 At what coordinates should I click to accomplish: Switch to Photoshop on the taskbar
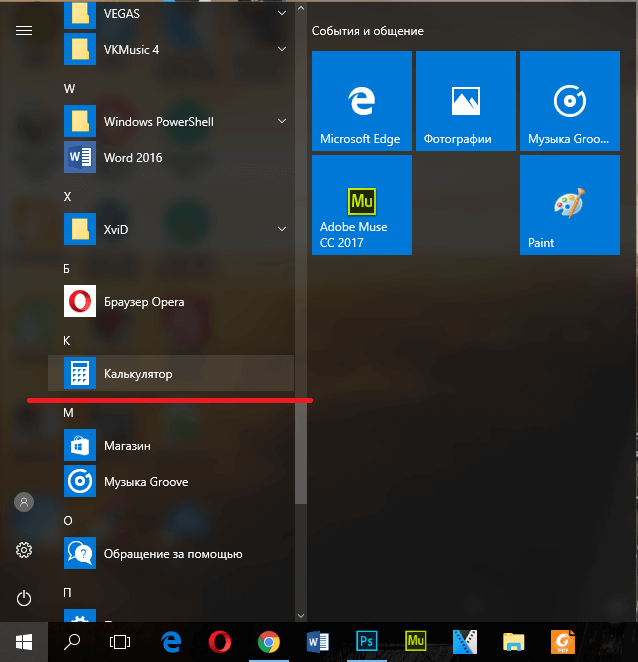[x=367, y=642]
